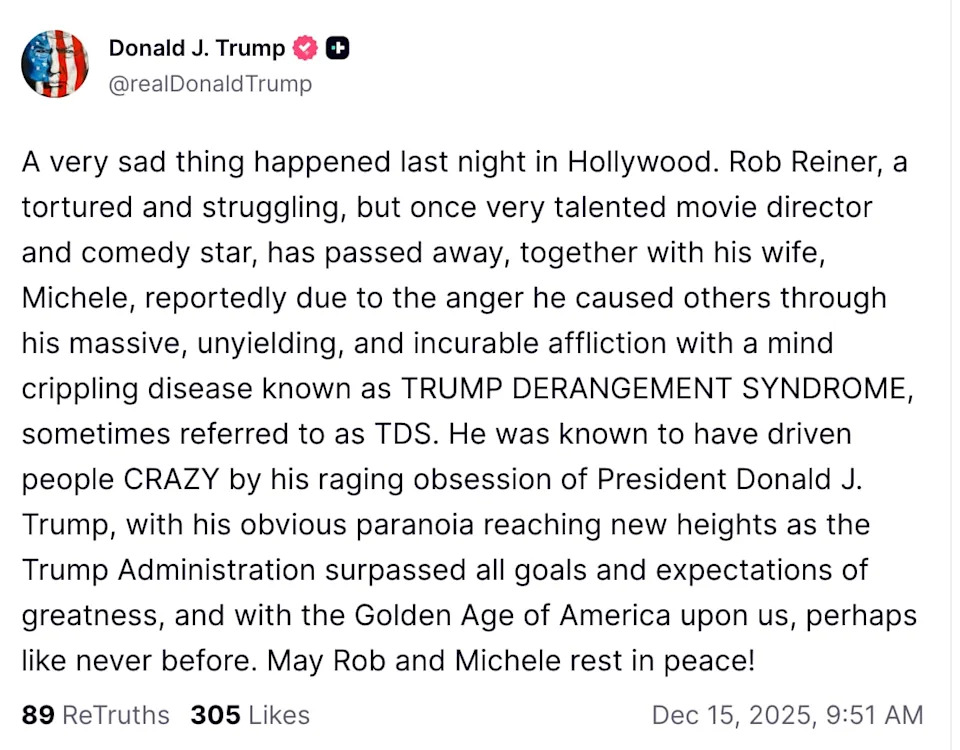960x750 pixels.
Task: Click the display name Donald J. Trump
Action: 195,46
